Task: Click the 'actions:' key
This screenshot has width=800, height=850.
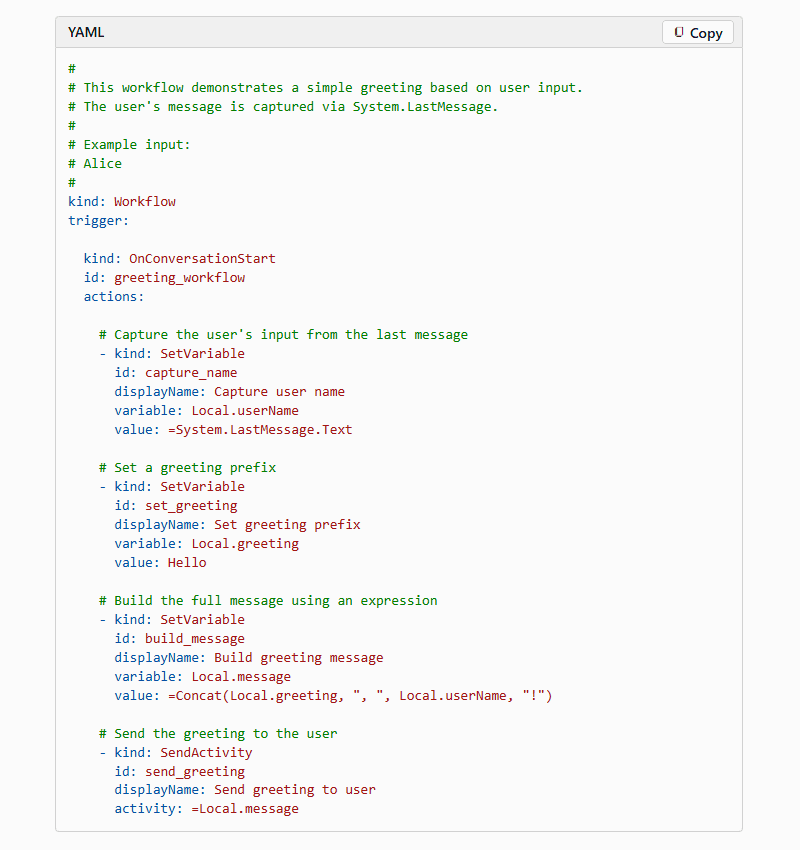Action: click(114, 297)
